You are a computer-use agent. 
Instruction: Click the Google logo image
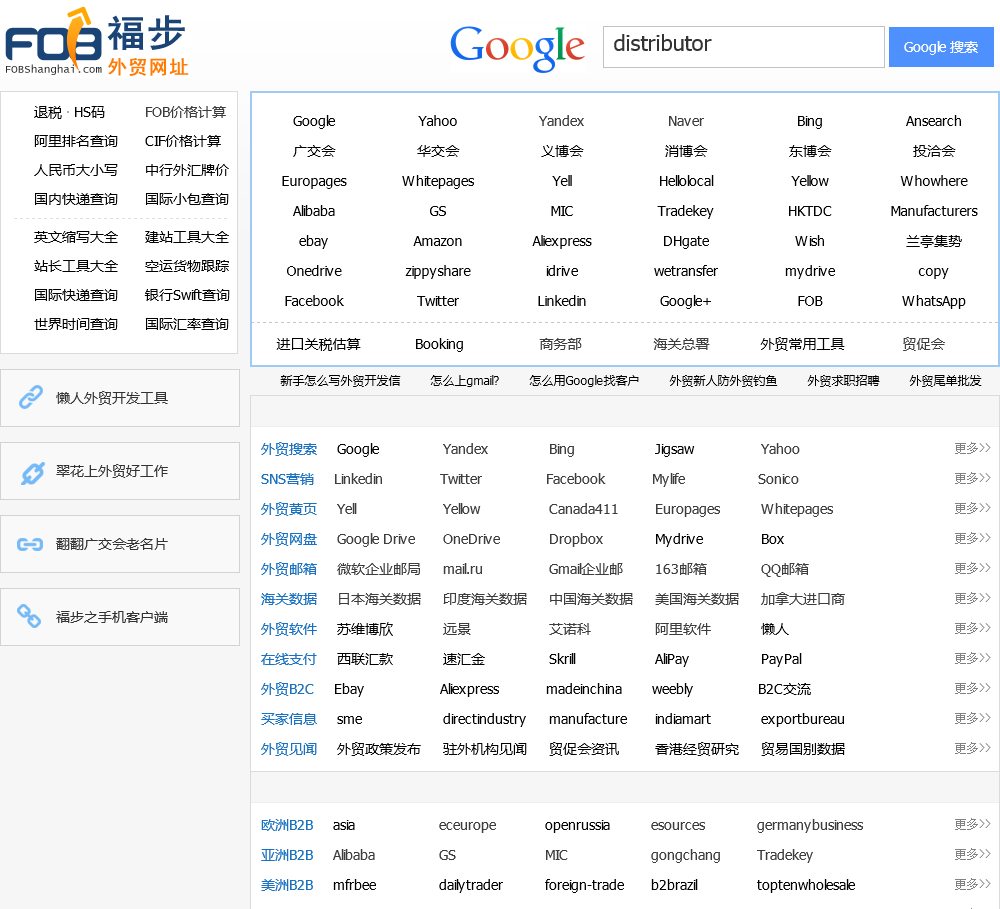(517, 47)
